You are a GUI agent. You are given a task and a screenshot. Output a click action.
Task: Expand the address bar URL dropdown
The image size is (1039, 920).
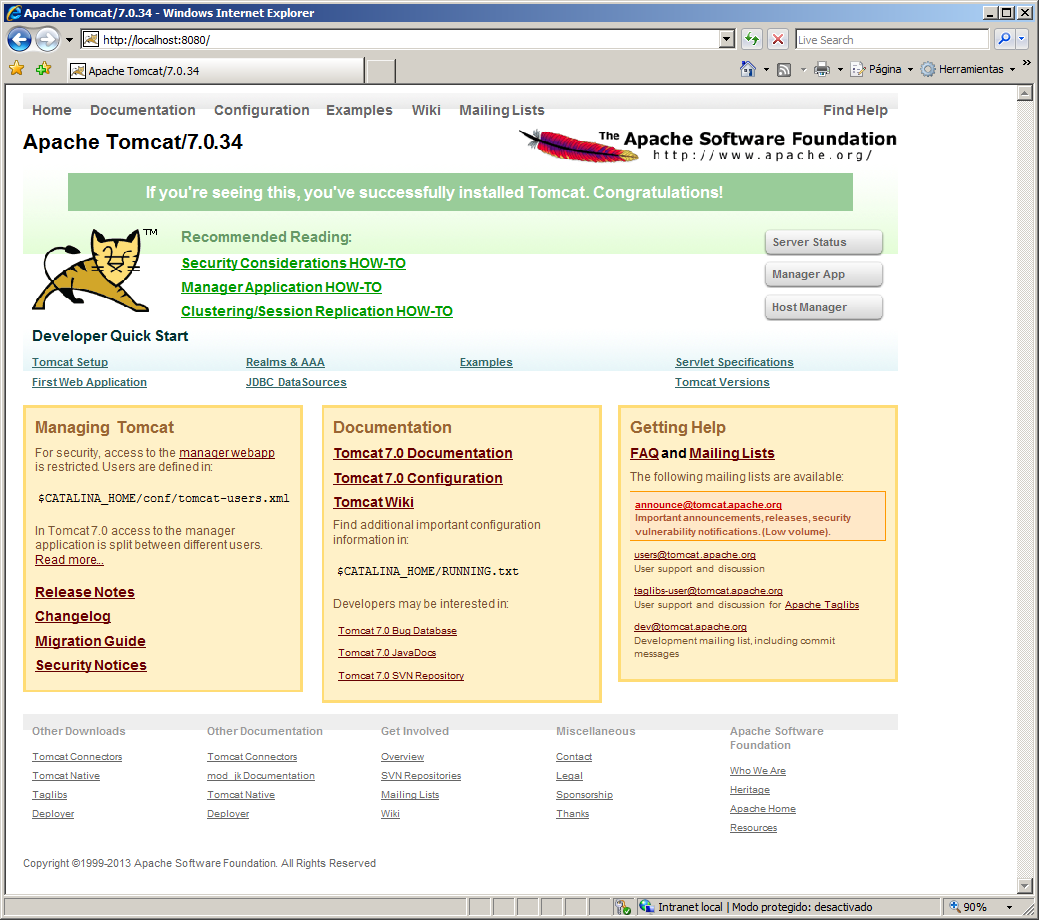pos(727,40)
